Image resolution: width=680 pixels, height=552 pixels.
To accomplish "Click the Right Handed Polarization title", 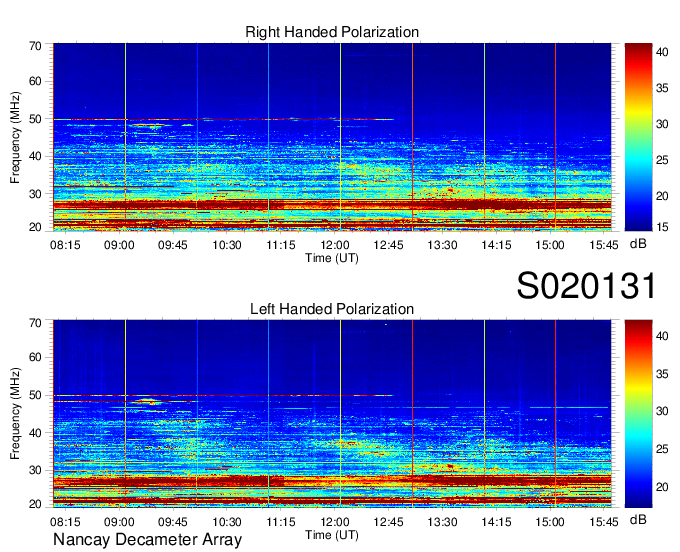I will coord(332,32).
